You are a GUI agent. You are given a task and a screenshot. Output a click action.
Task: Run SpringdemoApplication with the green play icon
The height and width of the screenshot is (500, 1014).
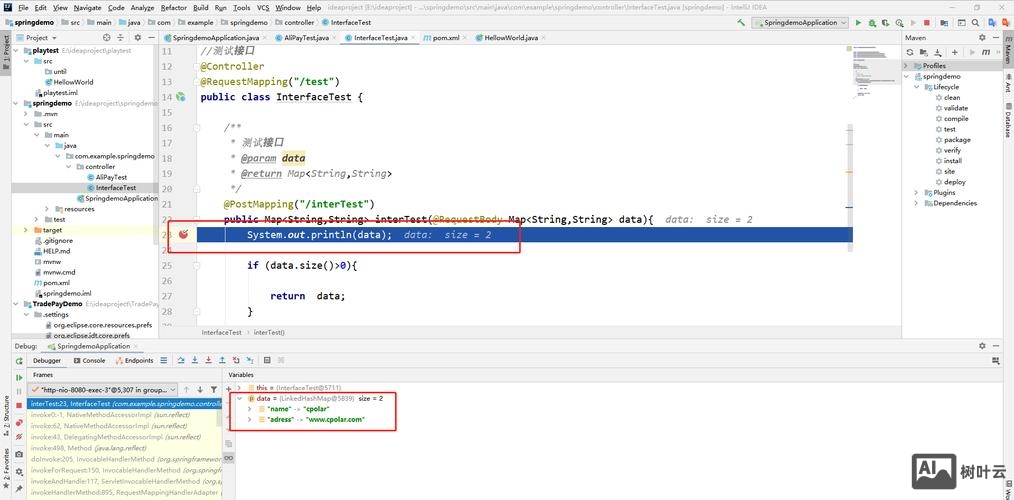[x=858, y=23]
